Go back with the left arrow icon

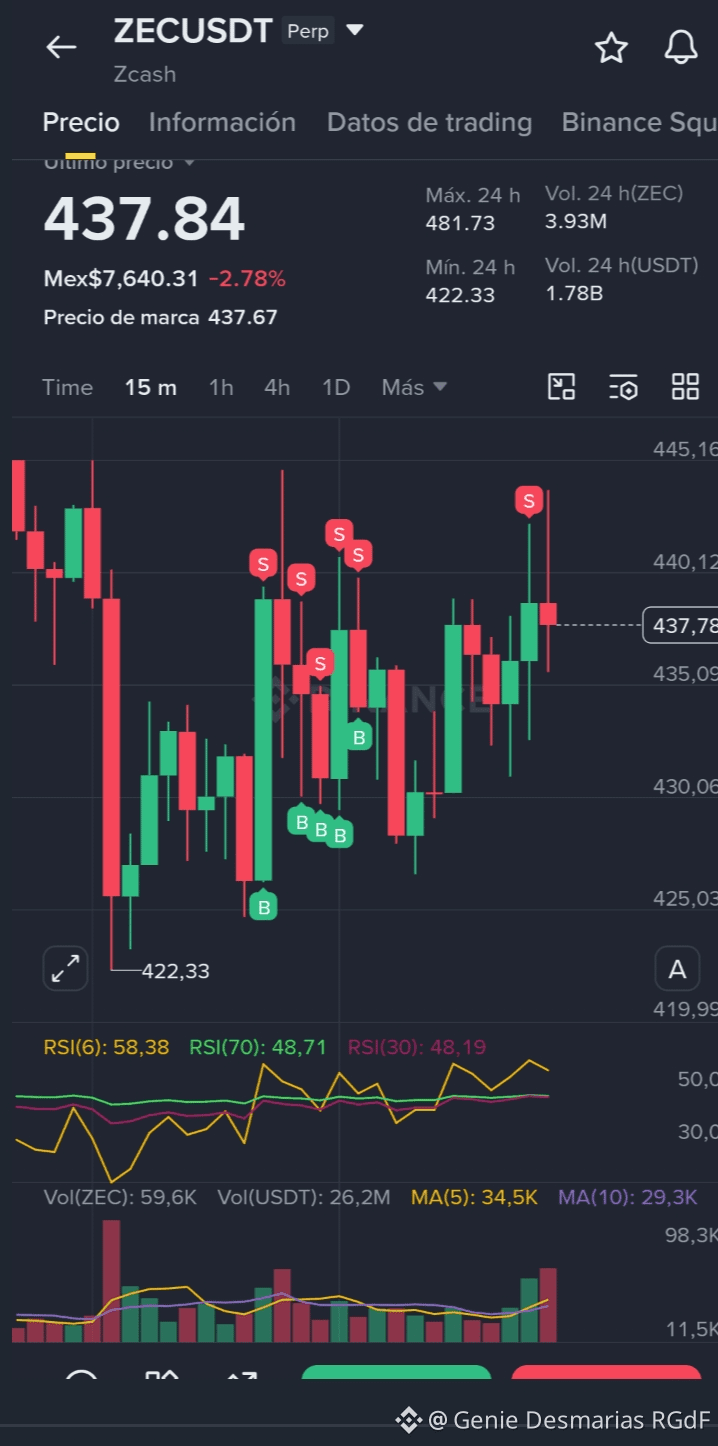click(x=61, y=47)
